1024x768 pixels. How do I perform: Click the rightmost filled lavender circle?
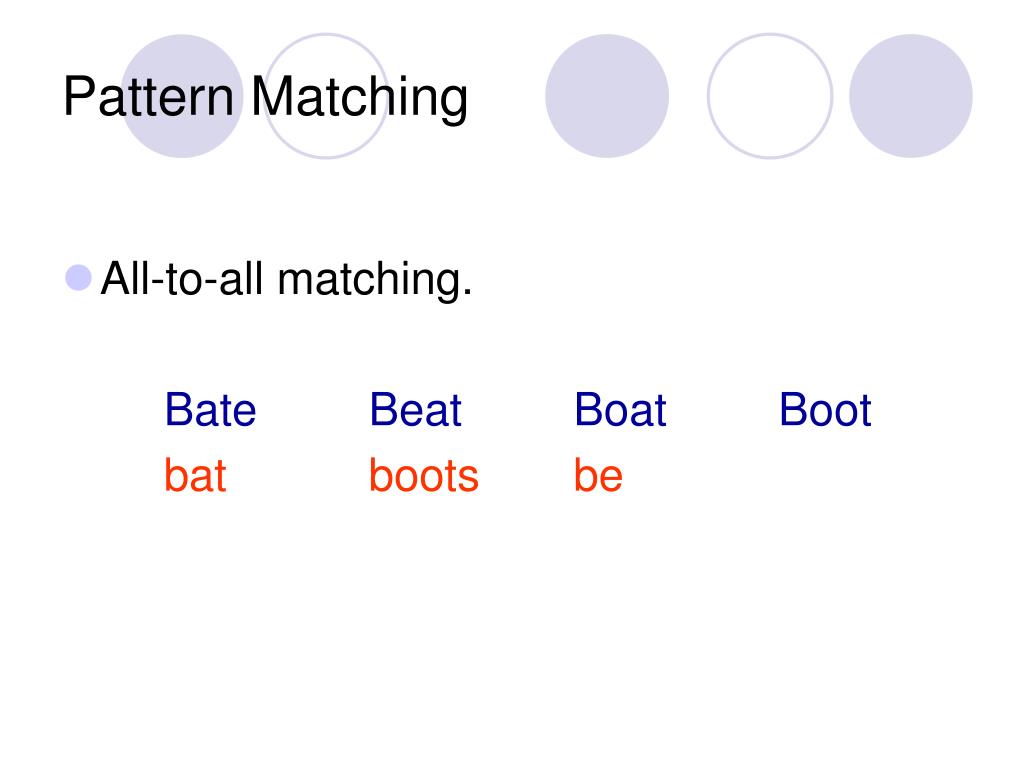point(911,96)
